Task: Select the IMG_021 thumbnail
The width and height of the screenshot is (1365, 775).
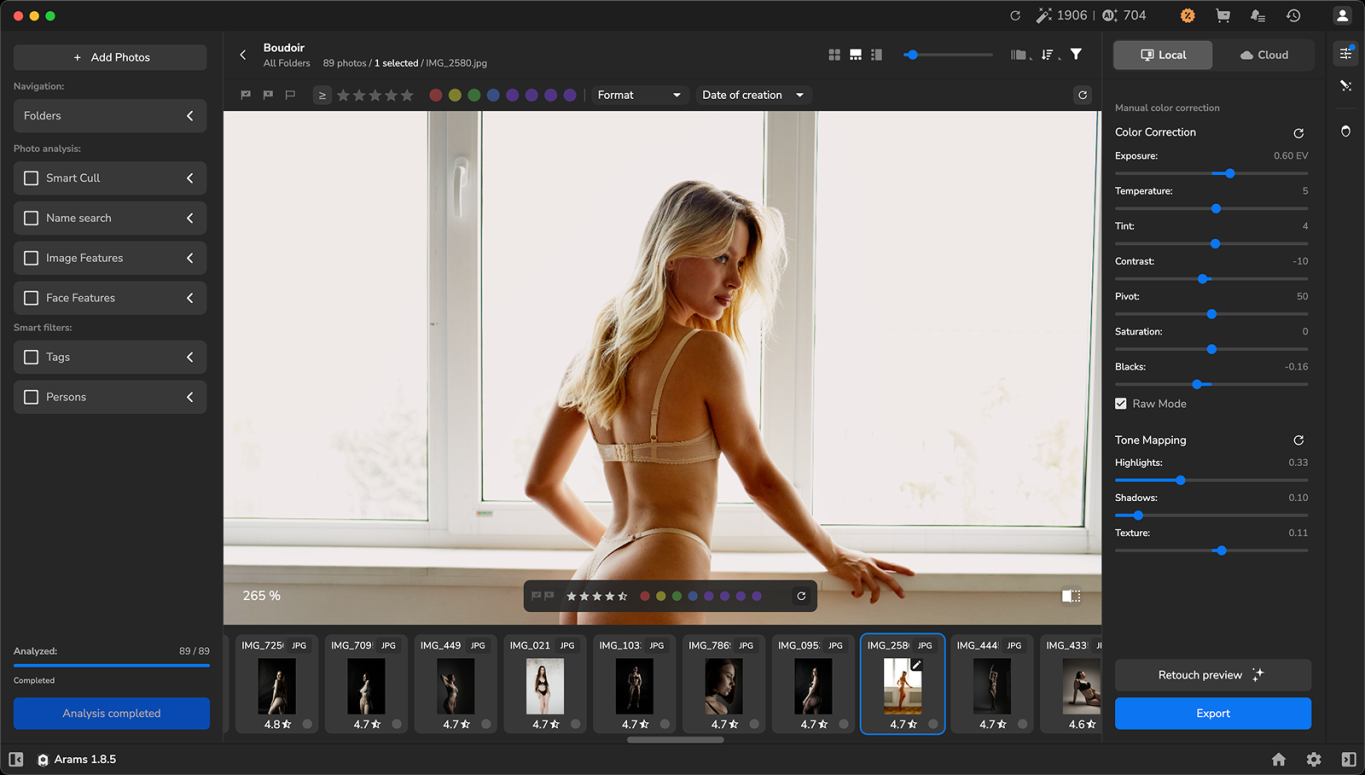Action: [545, 684]
